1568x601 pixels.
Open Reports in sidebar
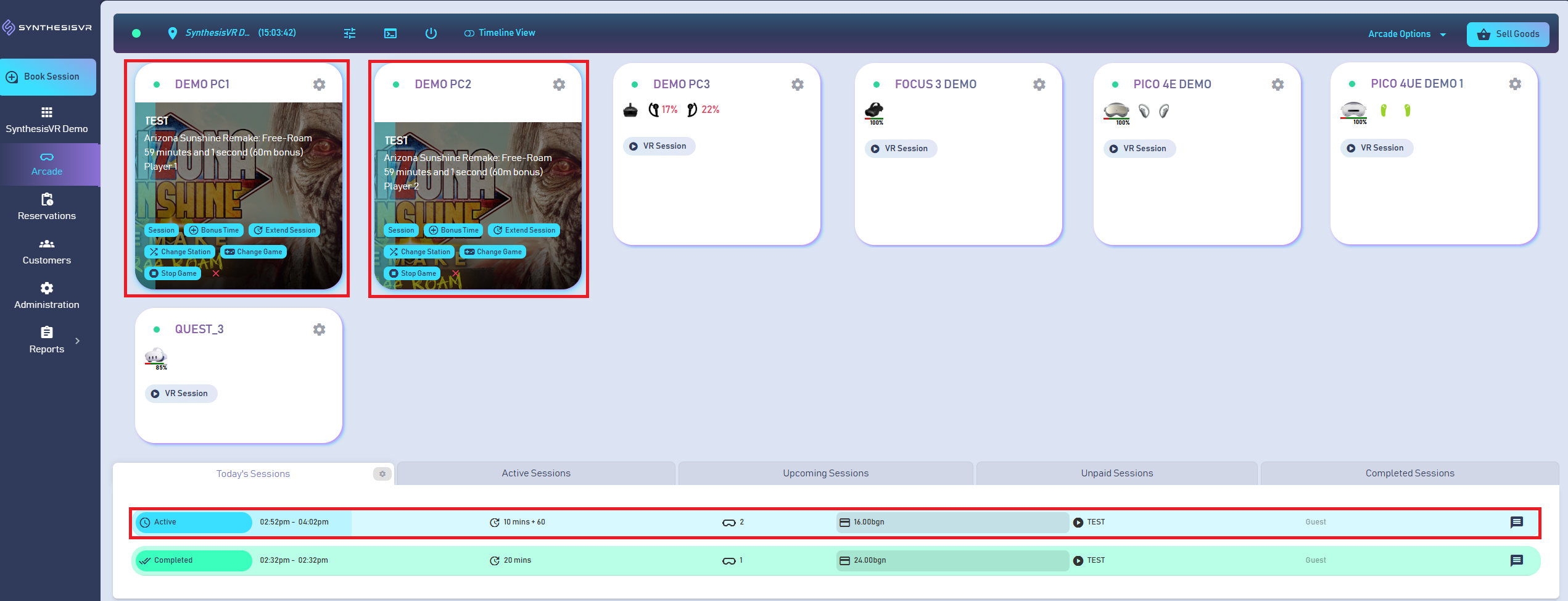point(47,341)
